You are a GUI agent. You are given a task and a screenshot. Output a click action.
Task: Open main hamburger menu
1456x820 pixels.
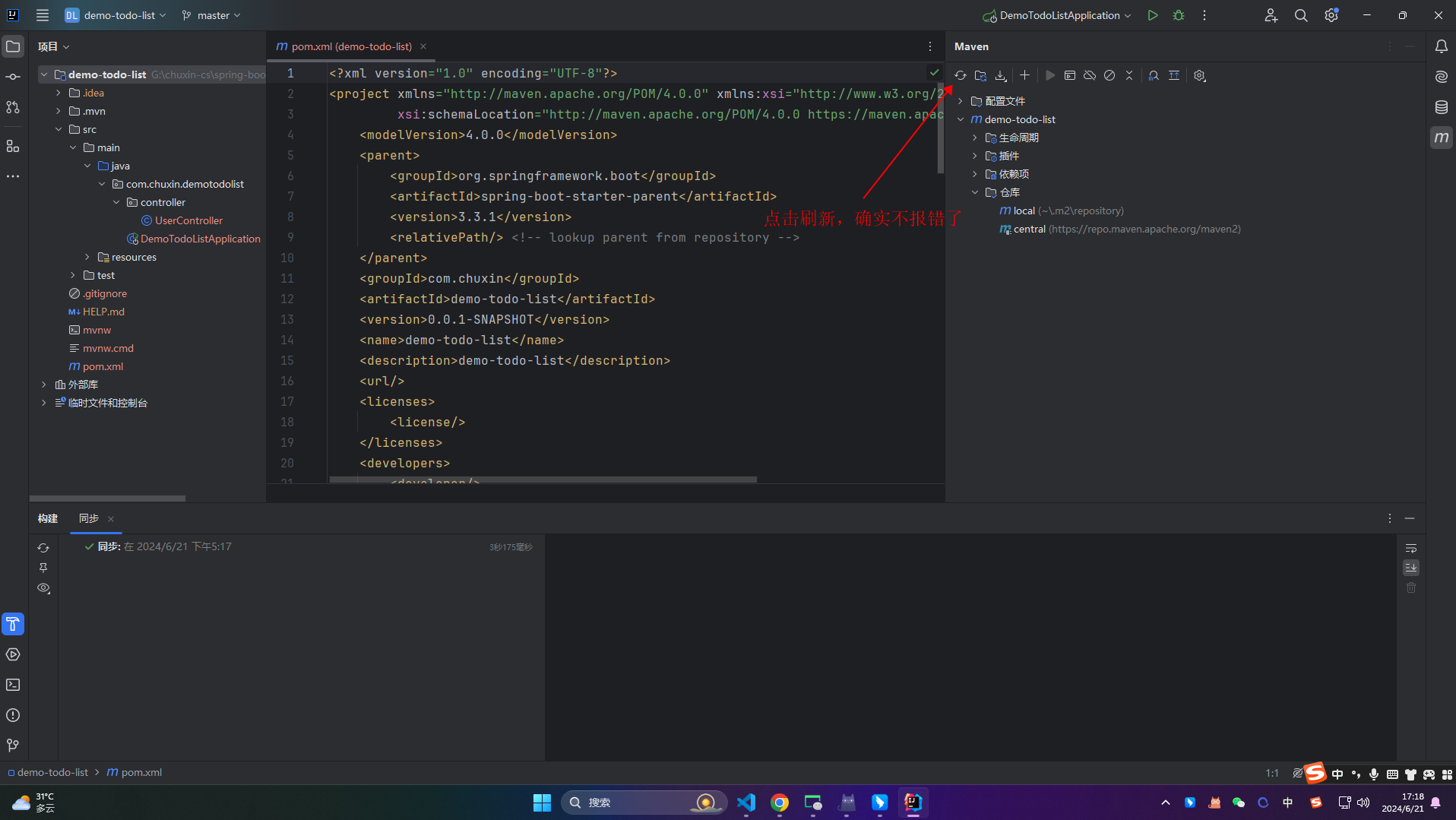[x=43, y=15]
